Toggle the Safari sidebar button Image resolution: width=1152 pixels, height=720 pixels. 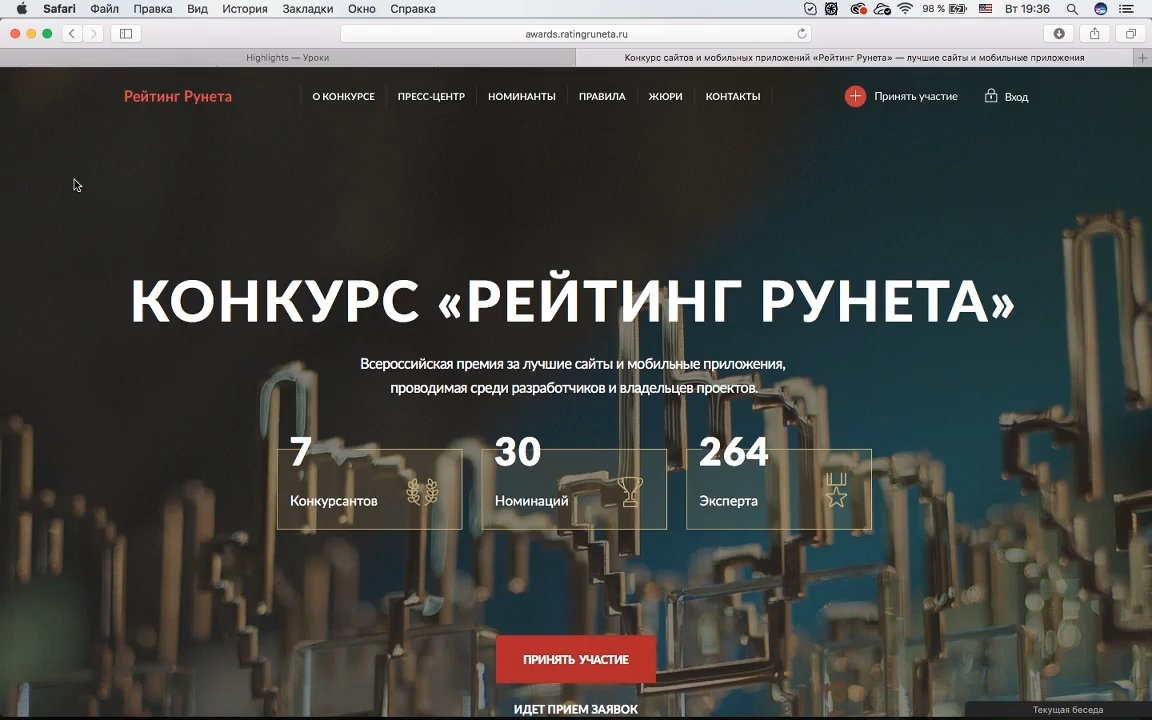click(126, 33)
